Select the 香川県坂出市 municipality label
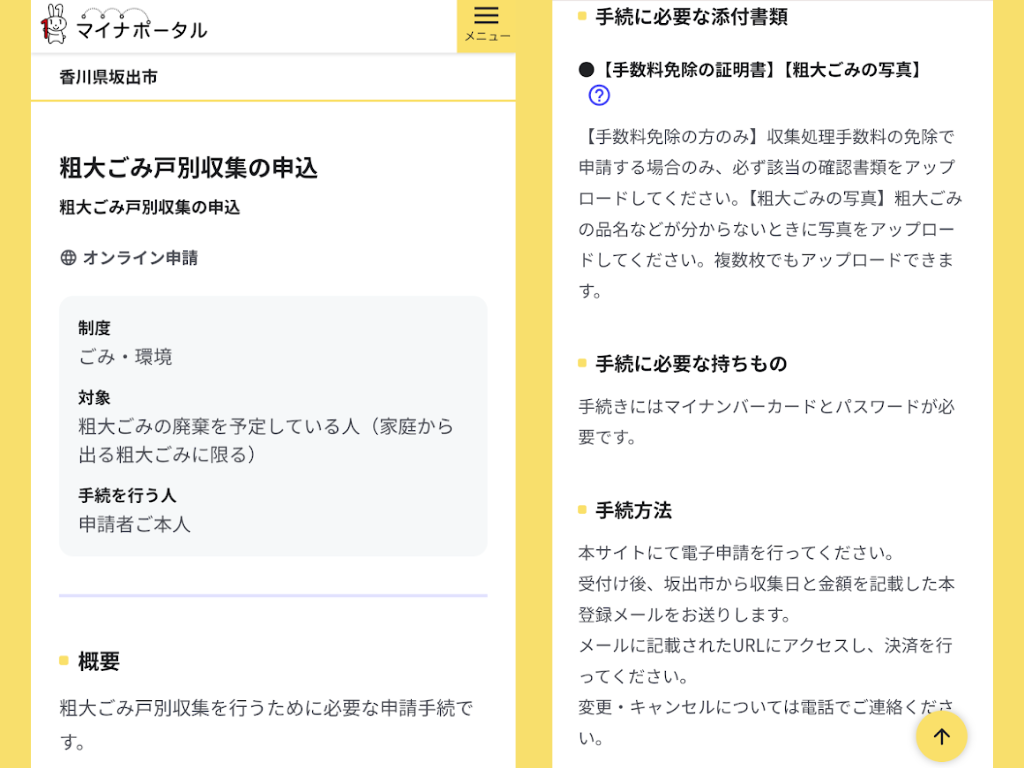 (108, 77)
